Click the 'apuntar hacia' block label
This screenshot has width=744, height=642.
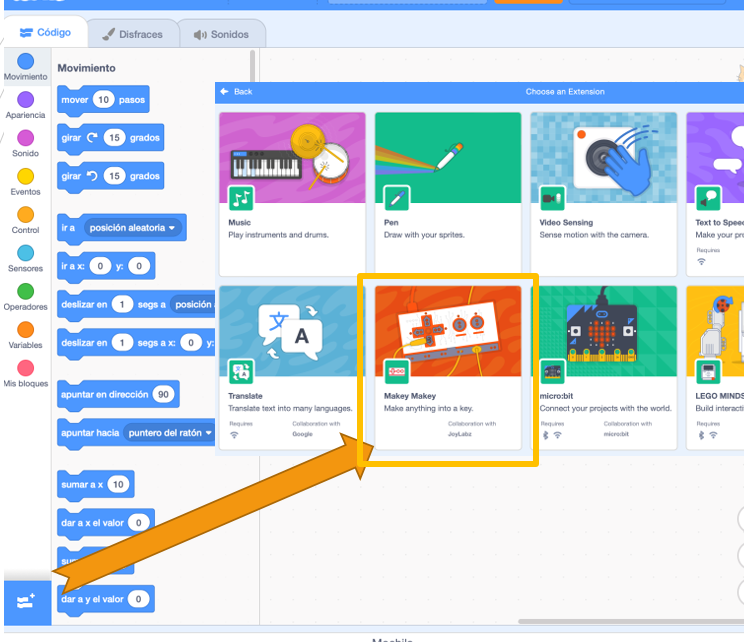pos(90,433)
